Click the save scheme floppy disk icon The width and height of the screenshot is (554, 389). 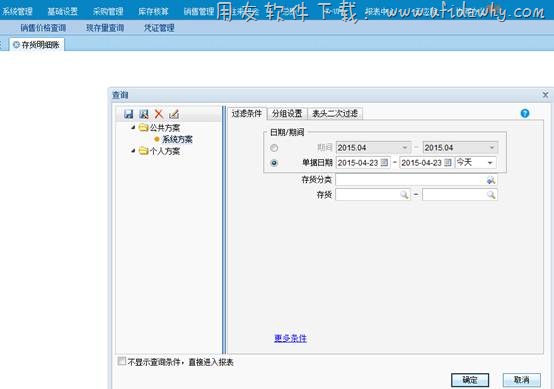(x=129, y=114)
